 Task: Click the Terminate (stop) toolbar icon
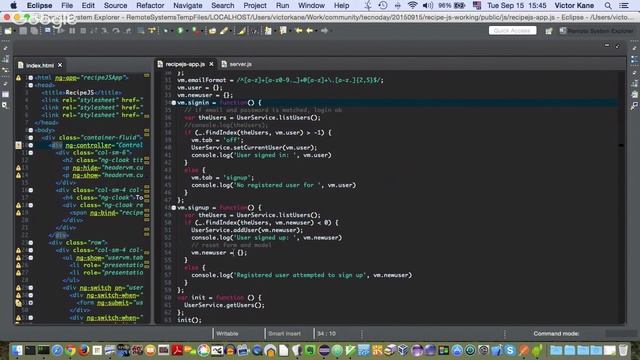click(x=83, y=31)
